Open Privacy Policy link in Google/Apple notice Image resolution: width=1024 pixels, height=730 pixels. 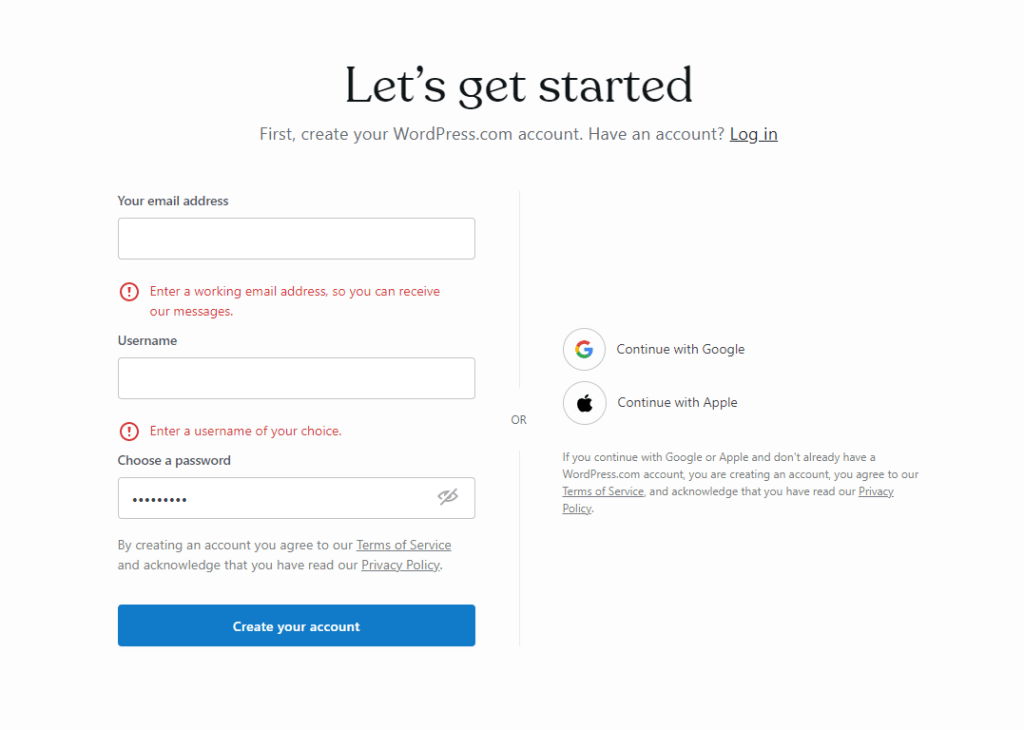click(875, 492)
